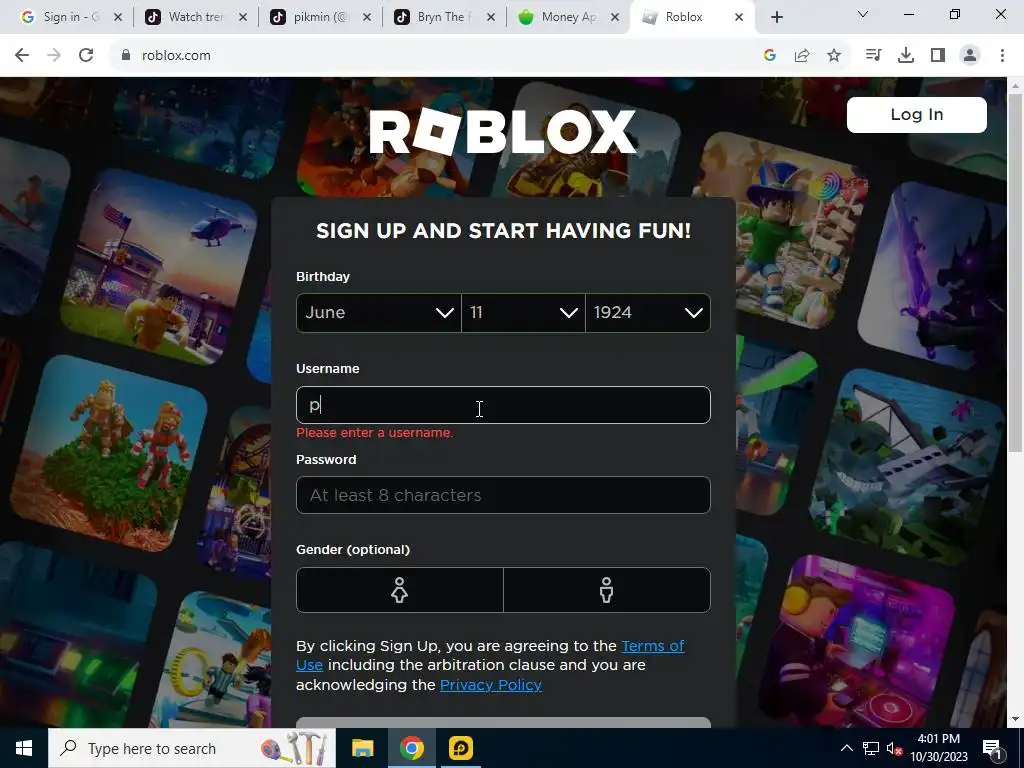This screenshot has width=1024, height=768.
Task: Open the Chrome downloads icon
Action: 906,56
